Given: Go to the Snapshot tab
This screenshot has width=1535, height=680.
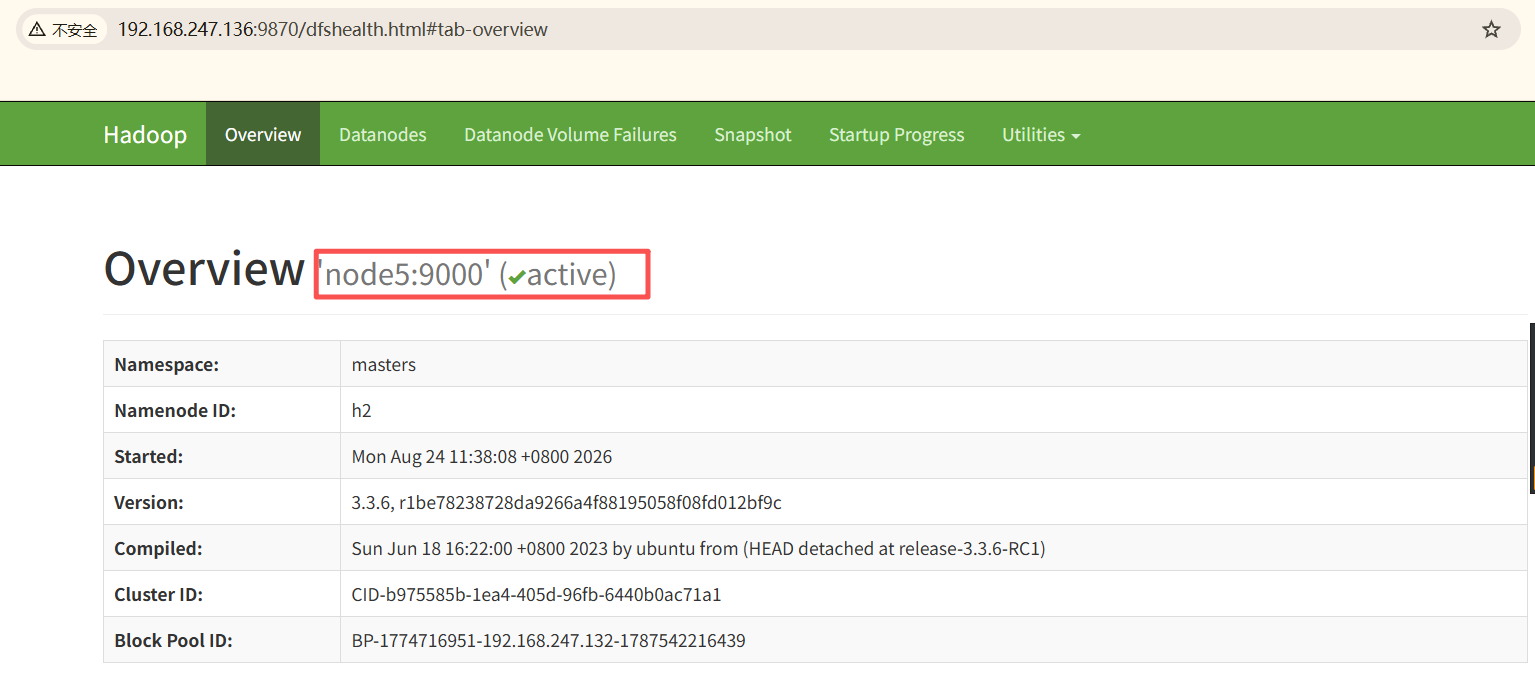Looking at the screenshot, I should click(x=753, y=134).
